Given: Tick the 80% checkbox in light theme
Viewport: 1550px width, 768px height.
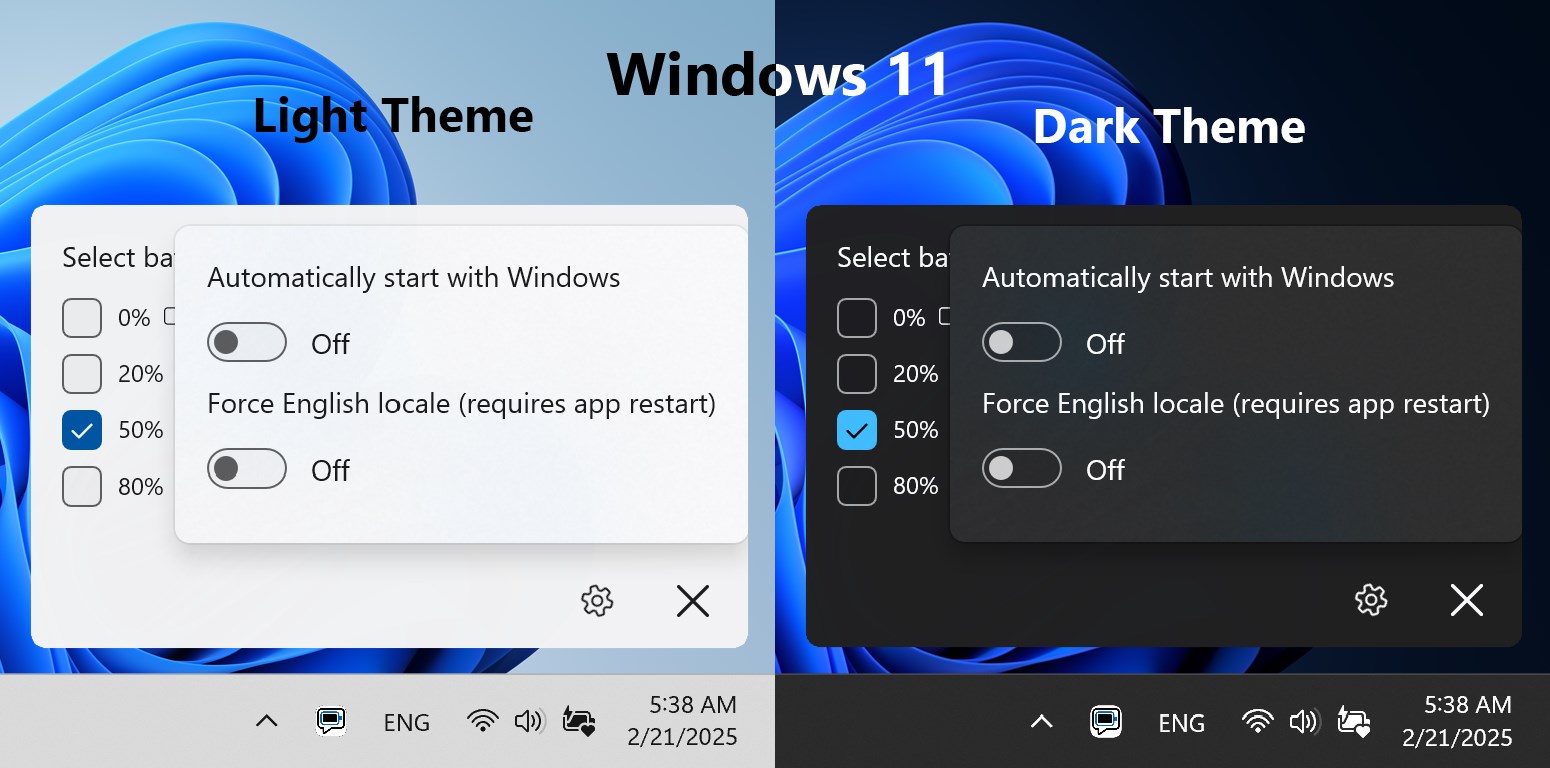Looking at the screenshot, I should pyautogui.click(x=82, y=487).
